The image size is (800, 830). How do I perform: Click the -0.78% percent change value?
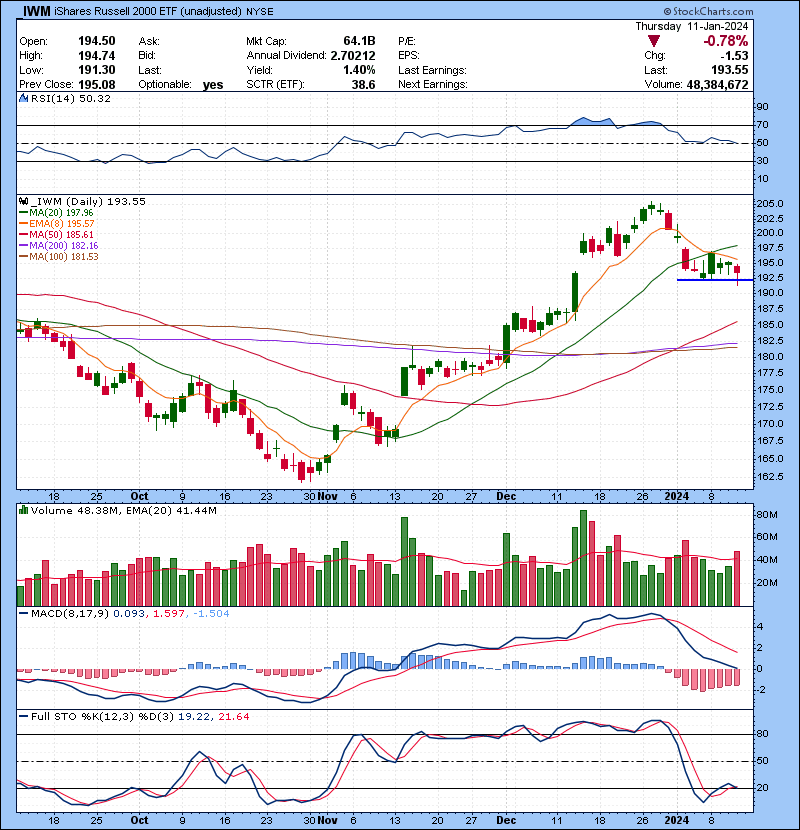725,41
